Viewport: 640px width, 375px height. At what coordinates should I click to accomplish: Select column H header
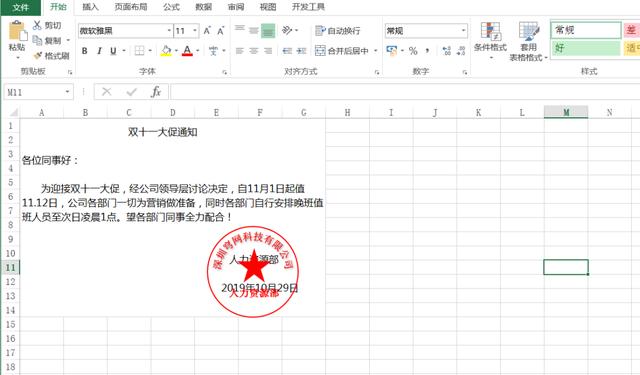pos(347,113)
